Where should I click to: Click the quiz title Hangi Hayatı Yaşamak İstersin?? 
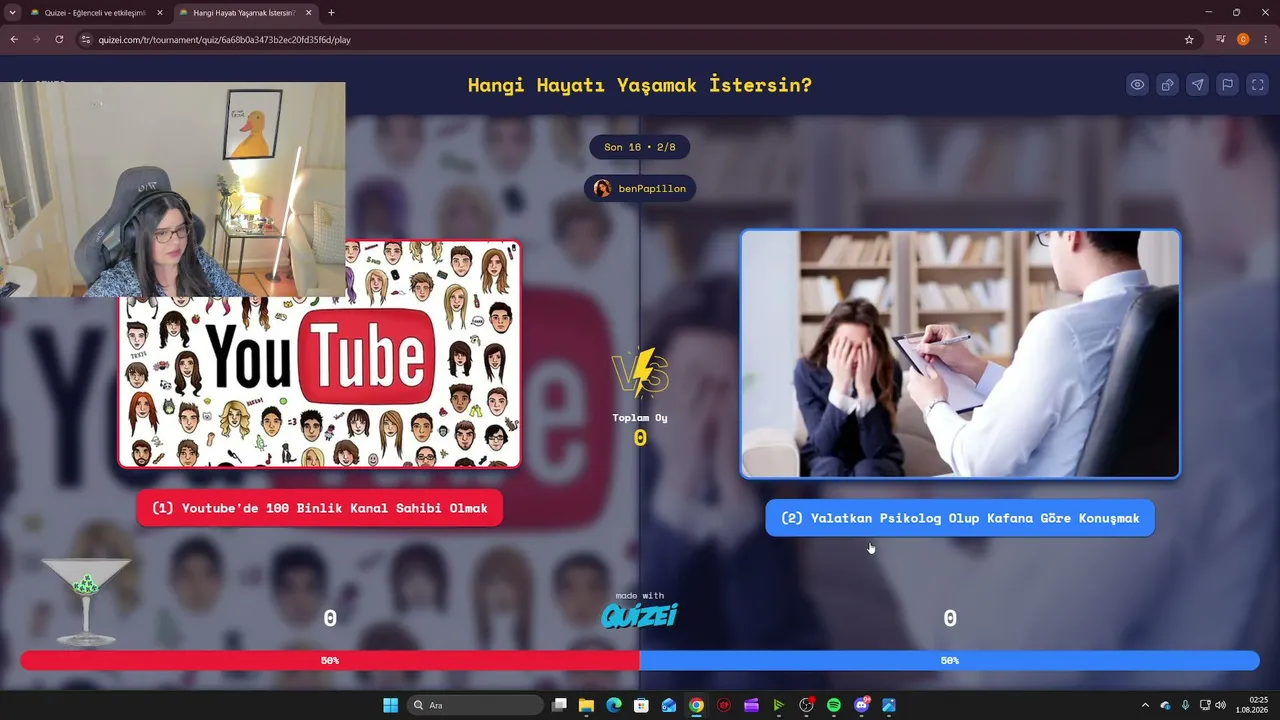[x=640, y=85]
